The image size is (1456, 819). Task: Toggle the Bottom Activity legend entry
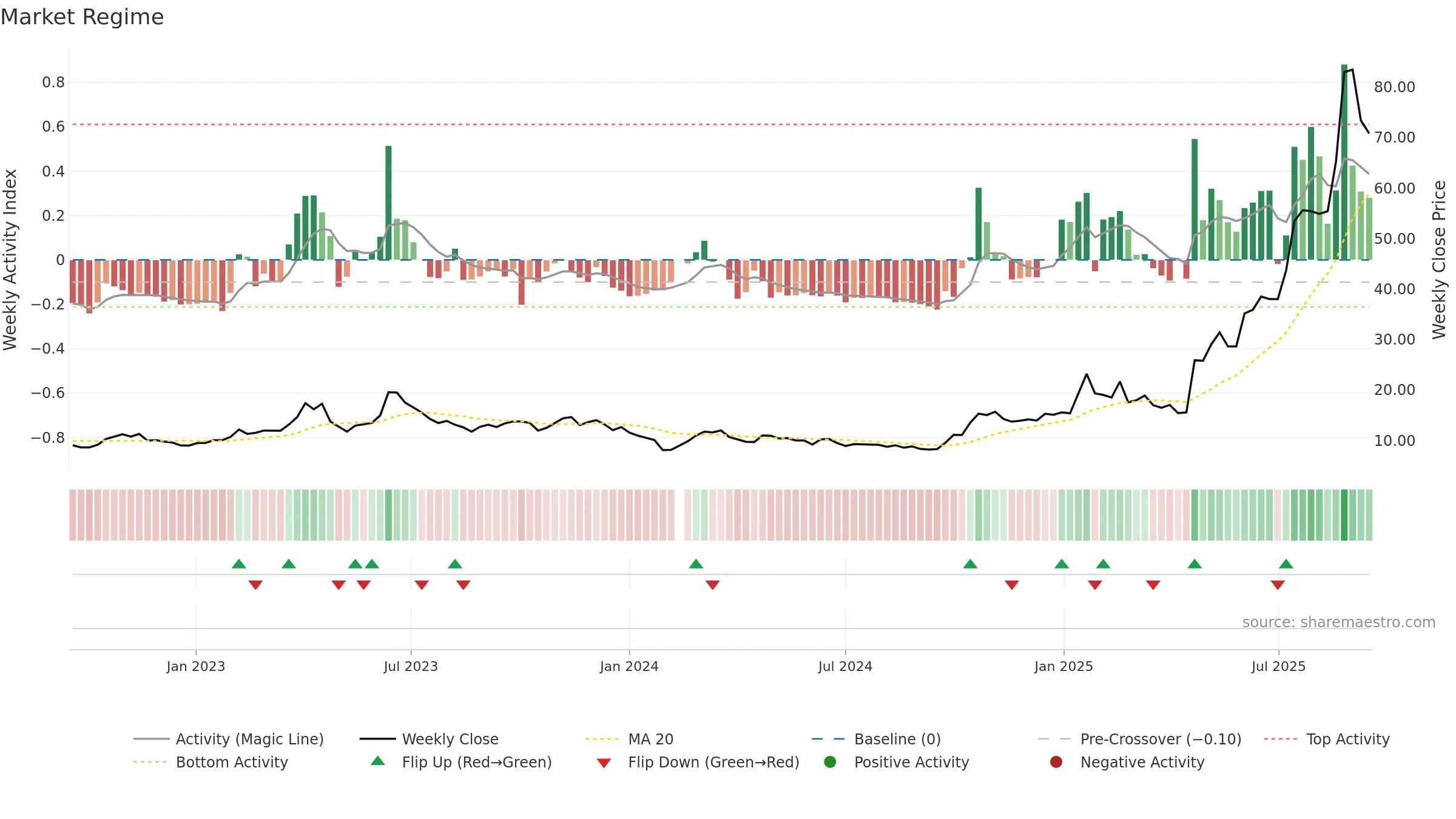(211, 762)
